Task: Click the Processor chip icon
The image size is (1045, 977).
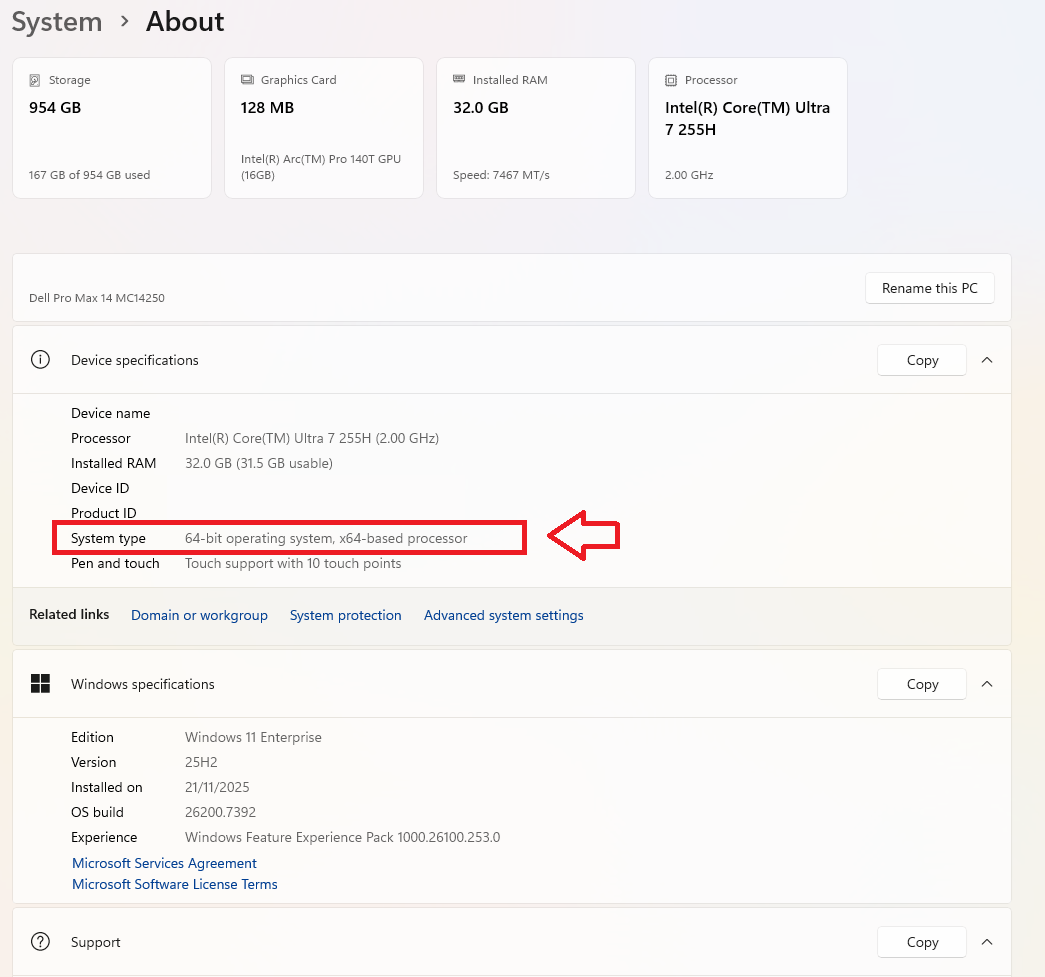Action: 671,80
